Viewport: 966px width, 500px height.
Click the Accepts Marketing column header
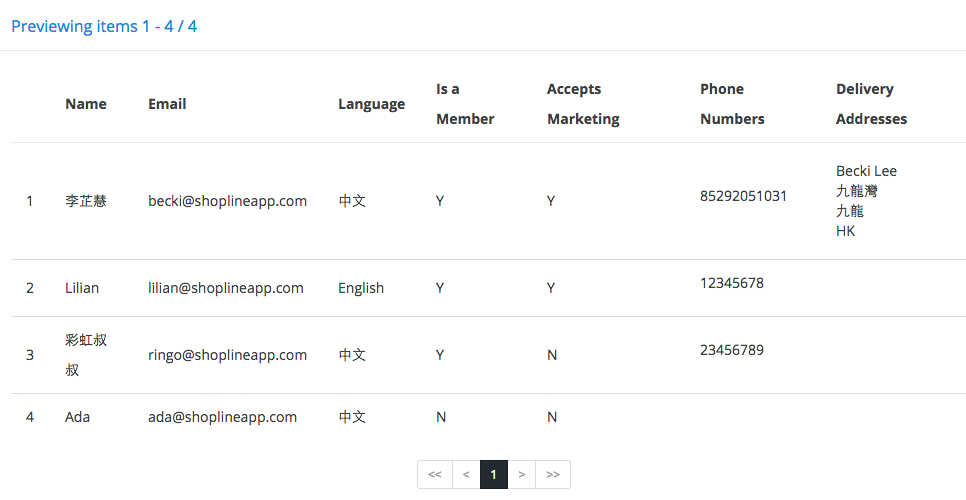(x=583, y=104)
